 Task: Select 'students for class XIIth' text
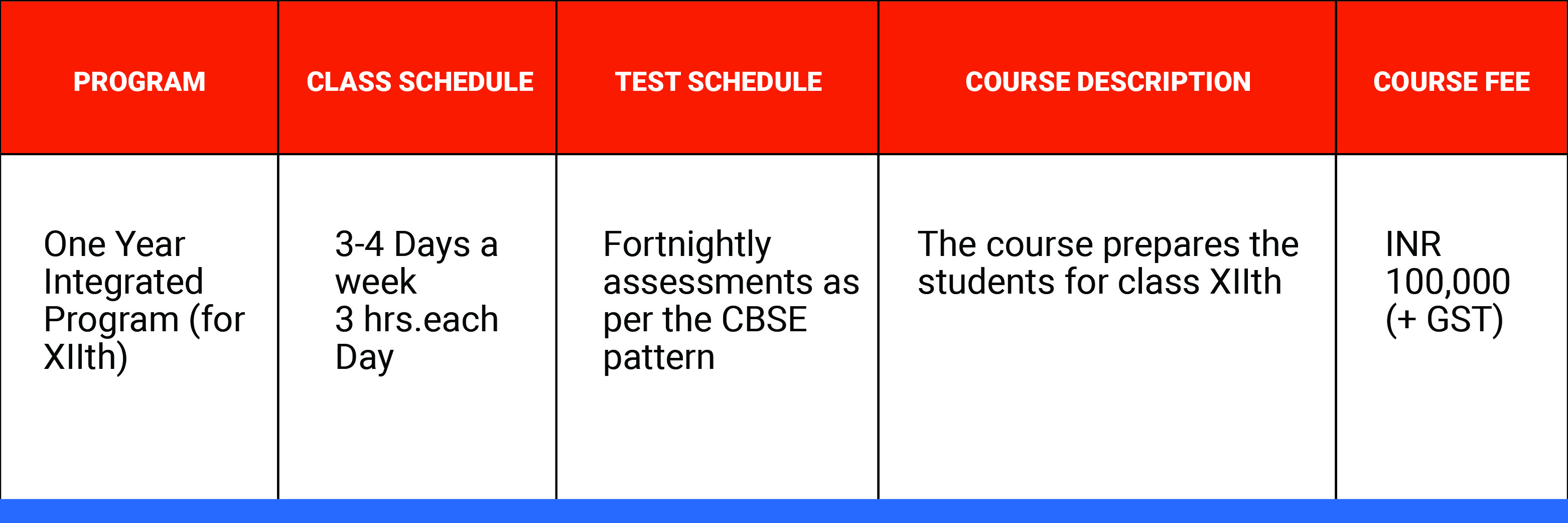click(1099, 282)
